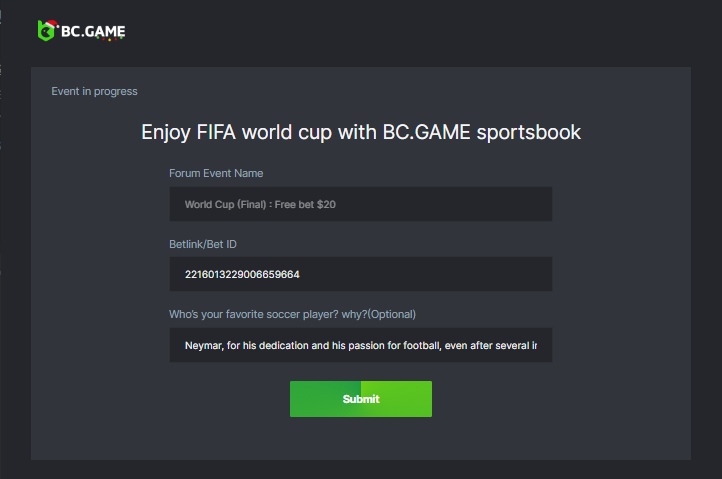The image size is (722, 479).
Task: Click the green BC.GAME logo icon
Action: (45, 31)
